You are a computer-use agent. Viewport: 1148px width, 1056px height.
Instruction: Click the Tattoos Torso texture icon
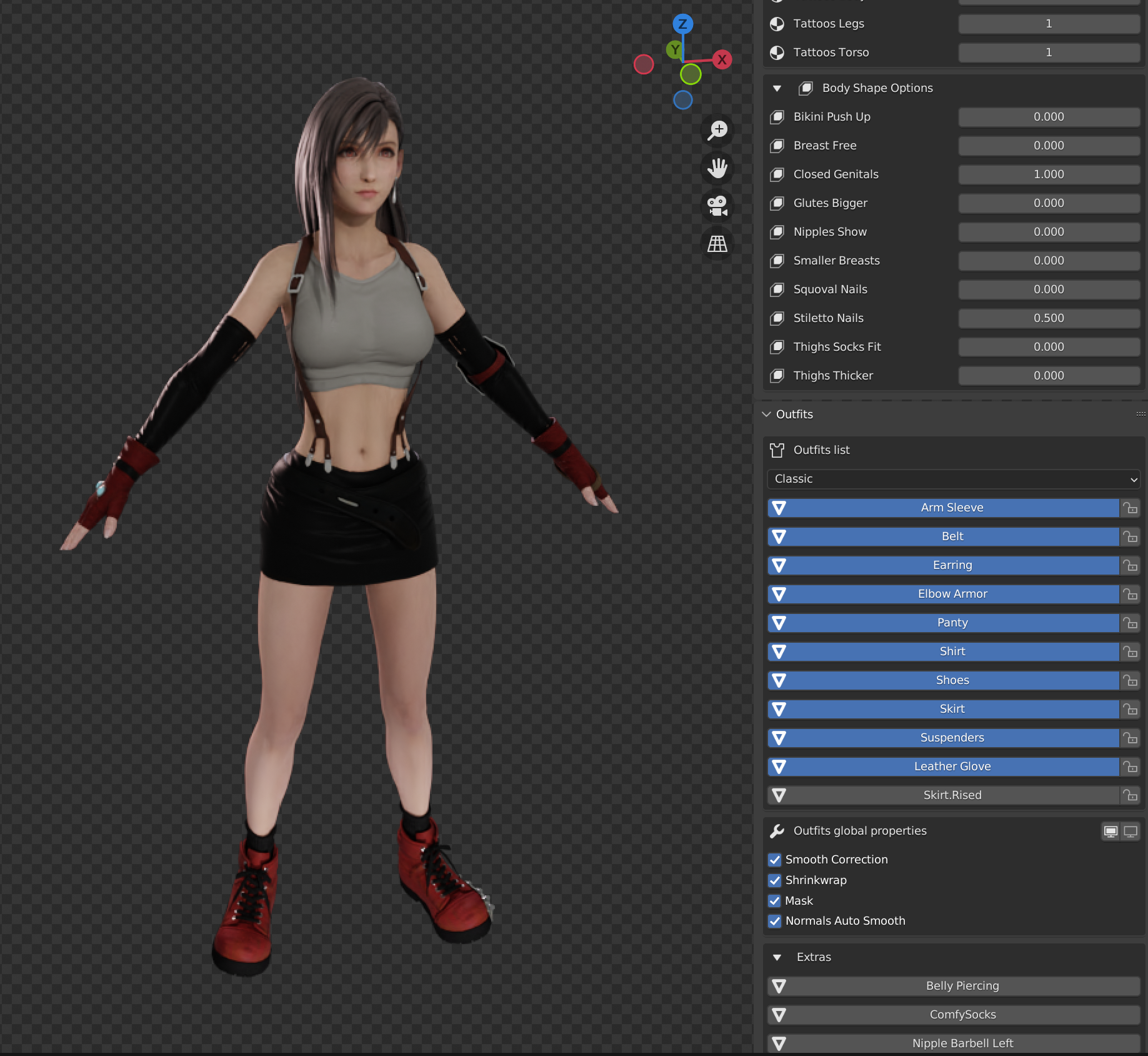777,53
